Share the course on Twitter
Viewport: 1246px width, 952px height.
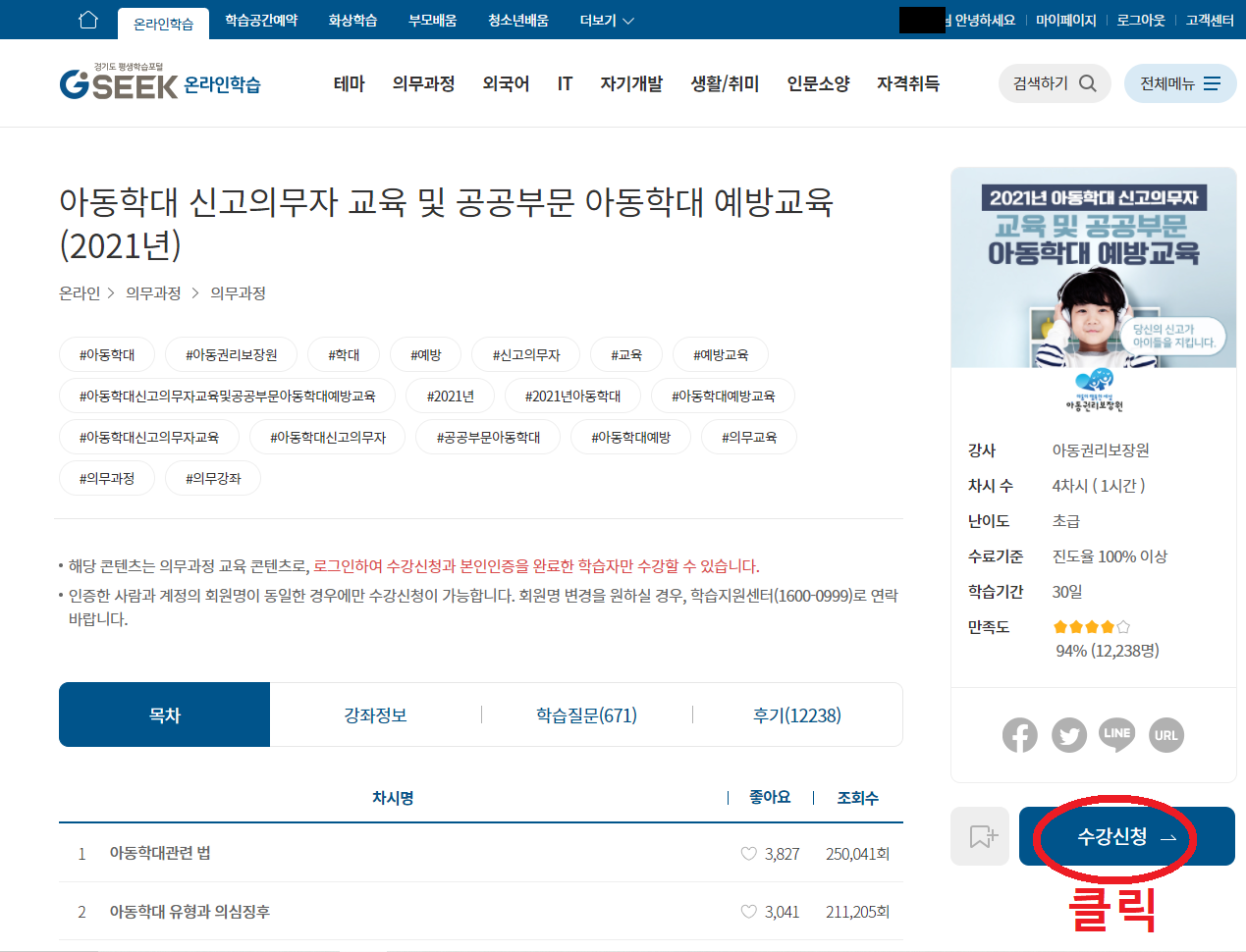pos(1068,735)
